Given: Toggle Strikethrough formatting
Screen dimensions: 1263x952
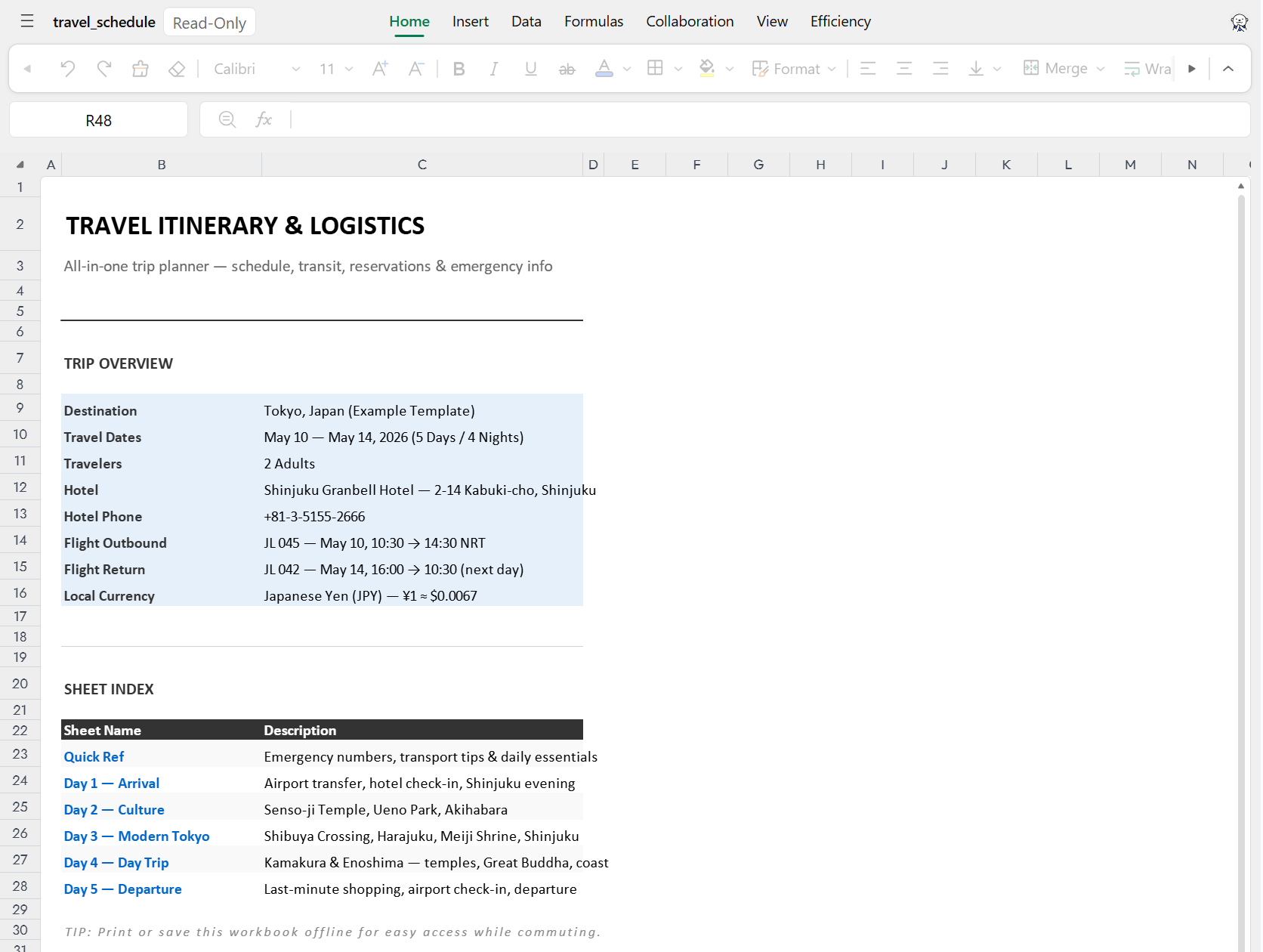Looking at the screenshot, I should coord(567,69).
